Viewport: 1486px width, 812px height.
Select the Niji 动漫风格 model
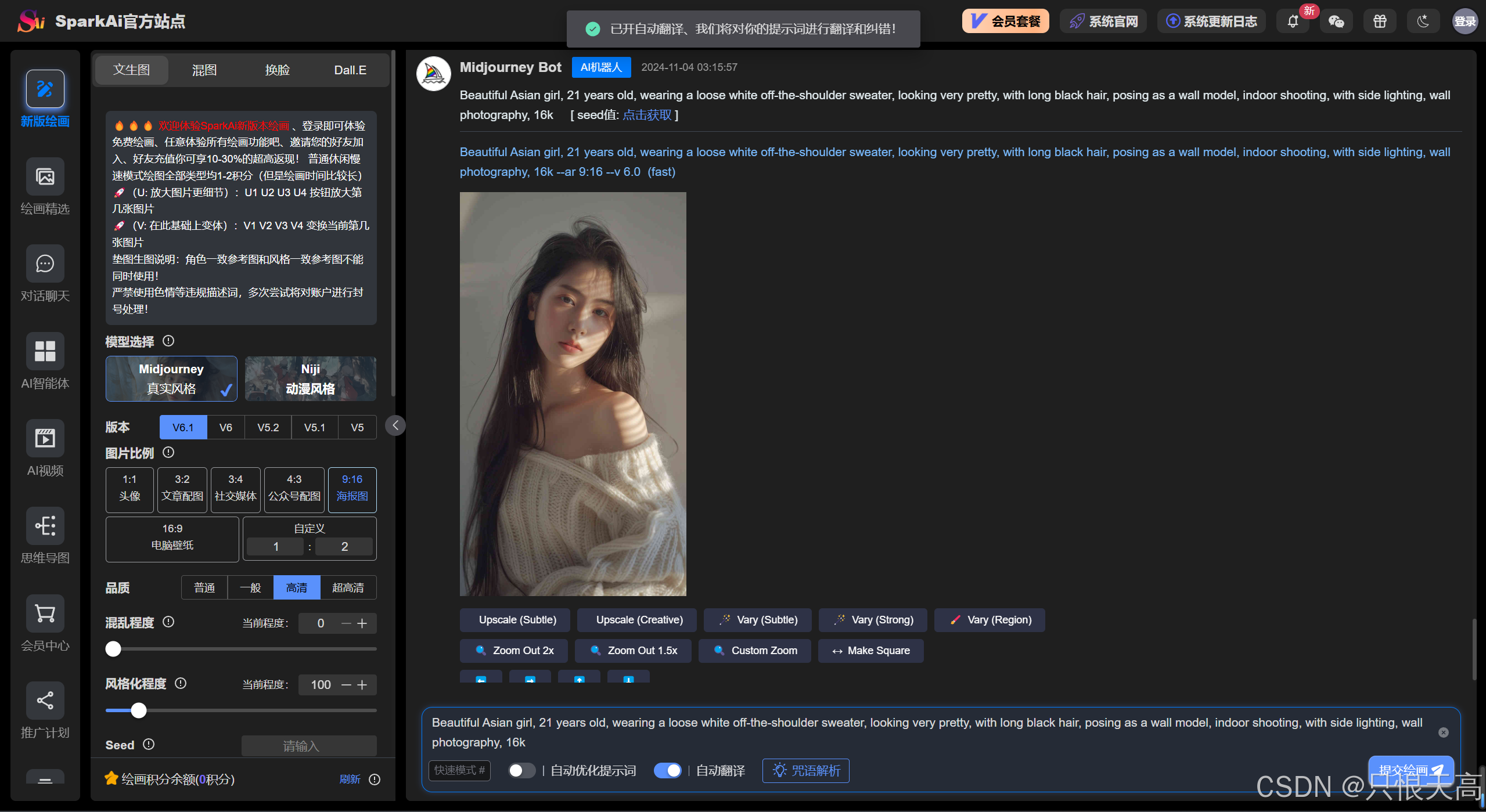pos(310,378)
